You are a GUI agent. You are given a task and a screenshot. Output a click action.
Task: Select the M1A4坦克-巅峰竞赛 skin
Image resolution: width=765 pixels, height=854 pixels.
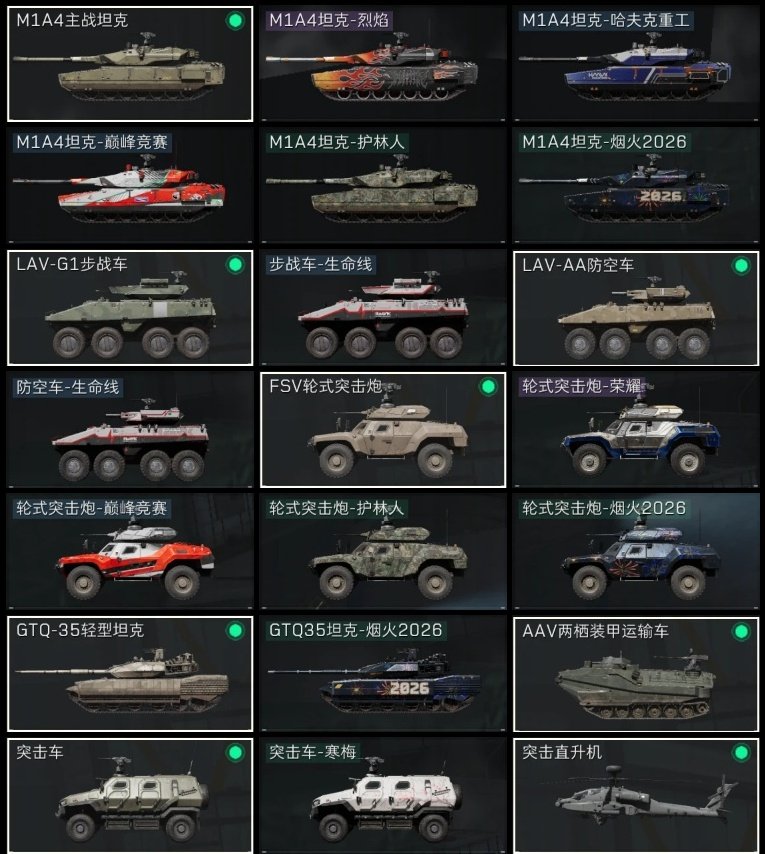click(130, 186)
